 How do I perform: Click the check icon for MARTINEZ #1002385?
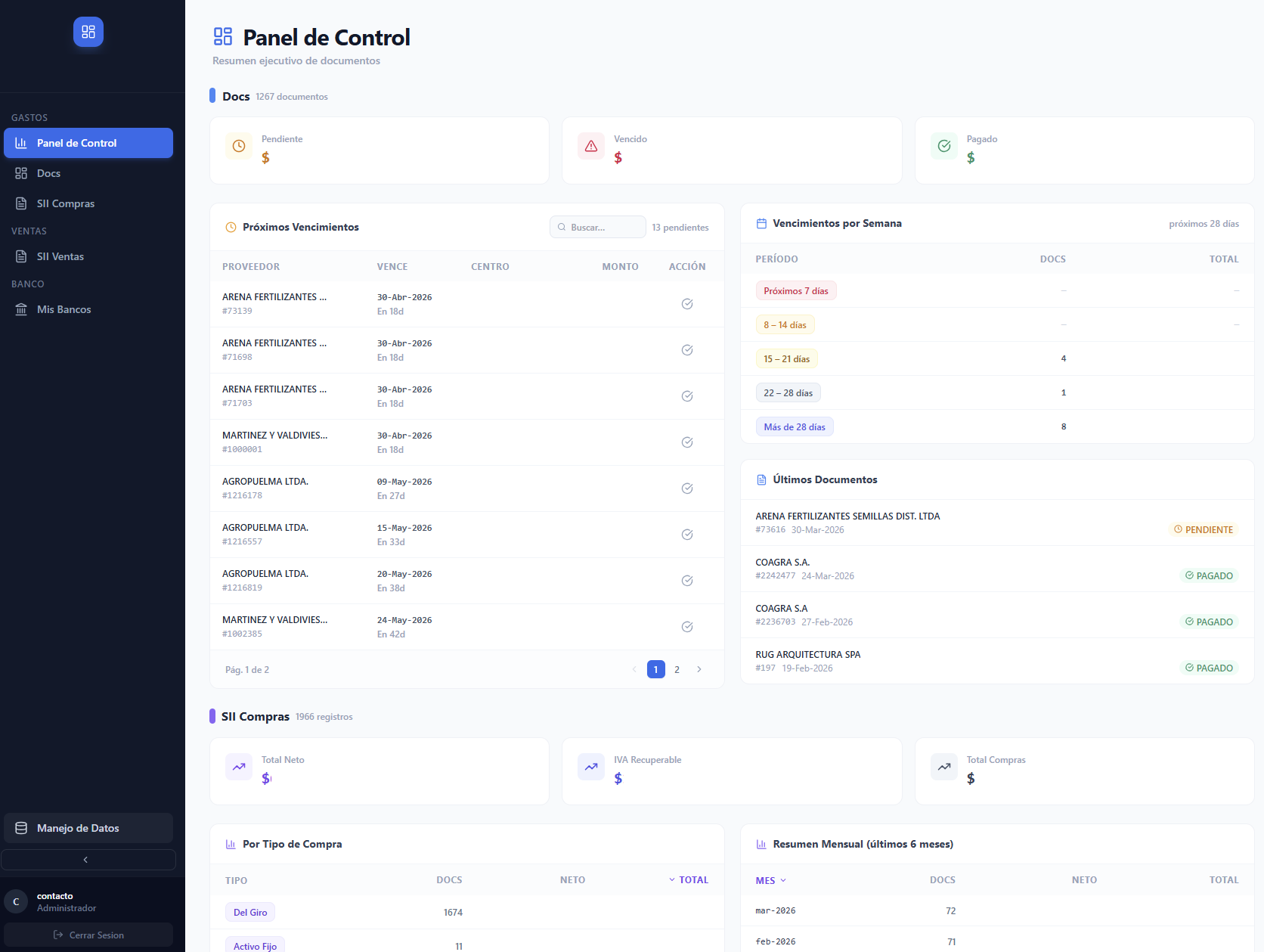[x=687, y=627]
